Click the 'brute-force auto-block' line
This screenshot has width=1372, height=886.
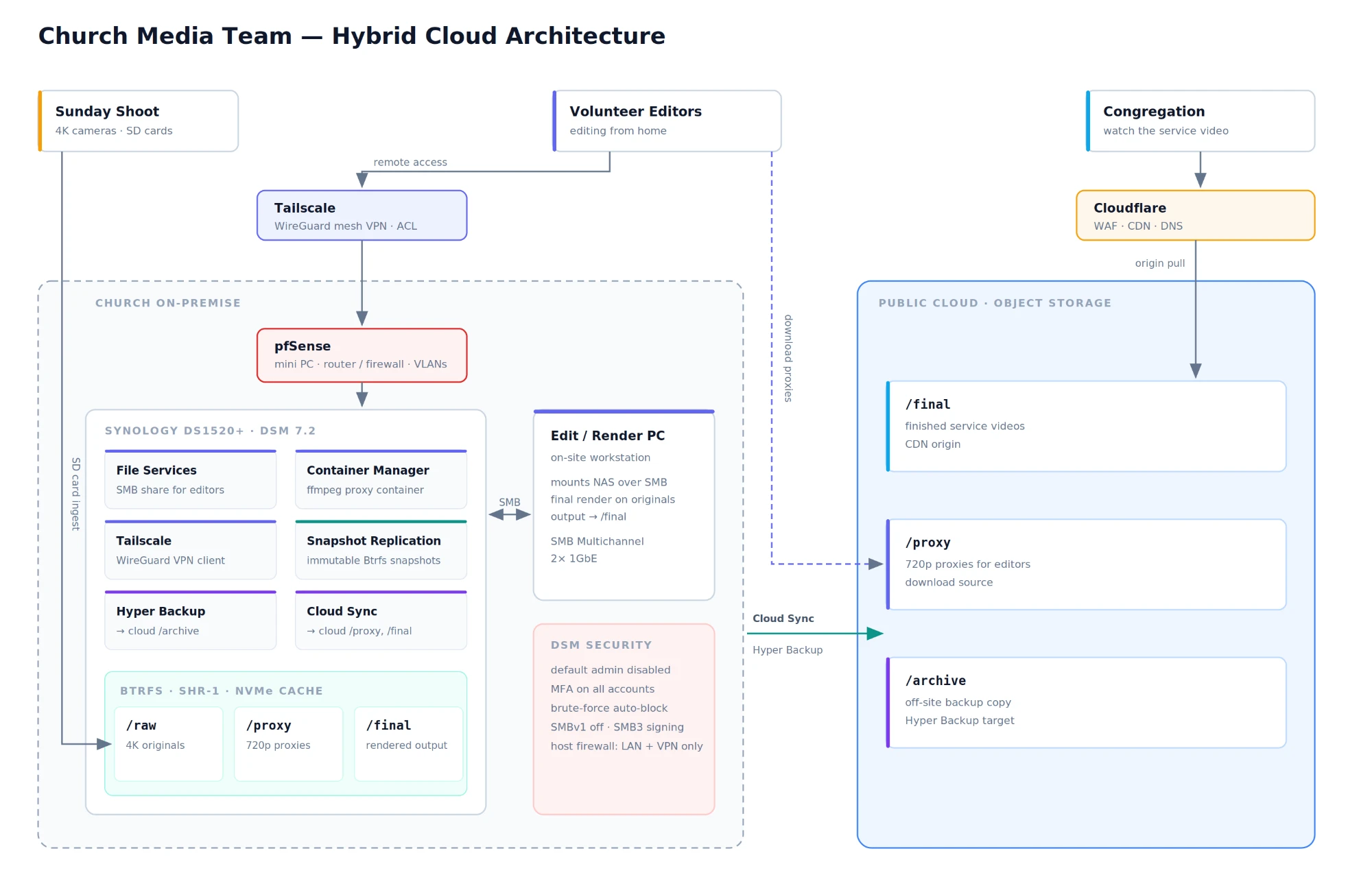[x=609, y=708]
